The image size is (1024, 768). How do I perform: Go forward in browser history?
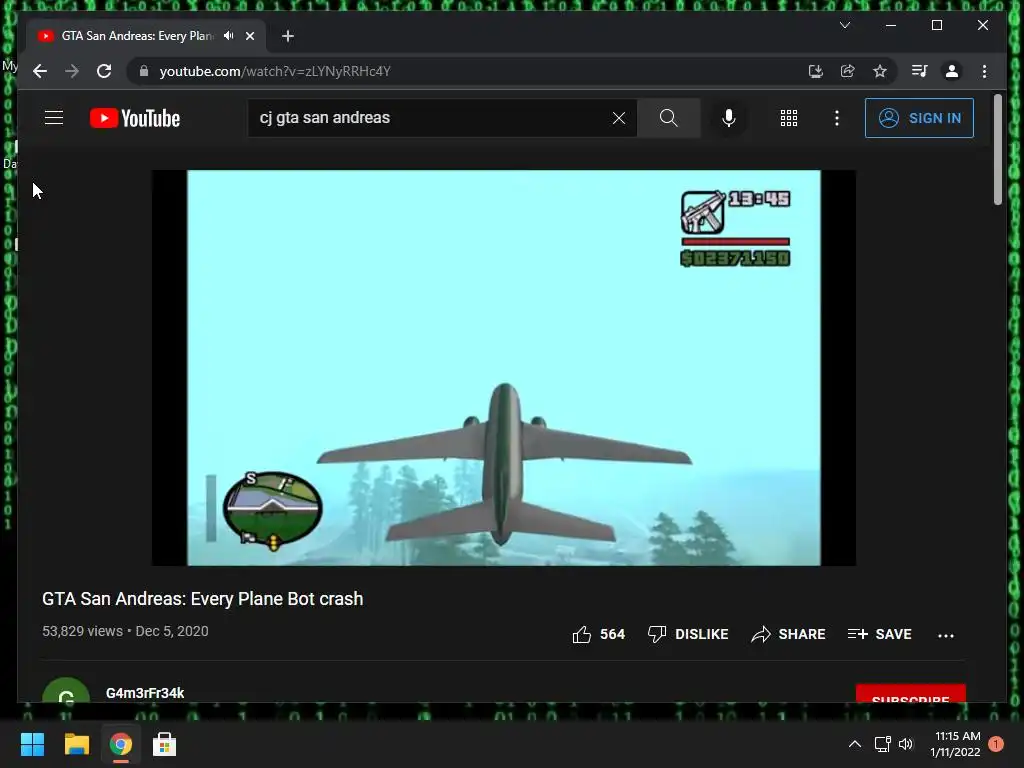pos(72,71)
